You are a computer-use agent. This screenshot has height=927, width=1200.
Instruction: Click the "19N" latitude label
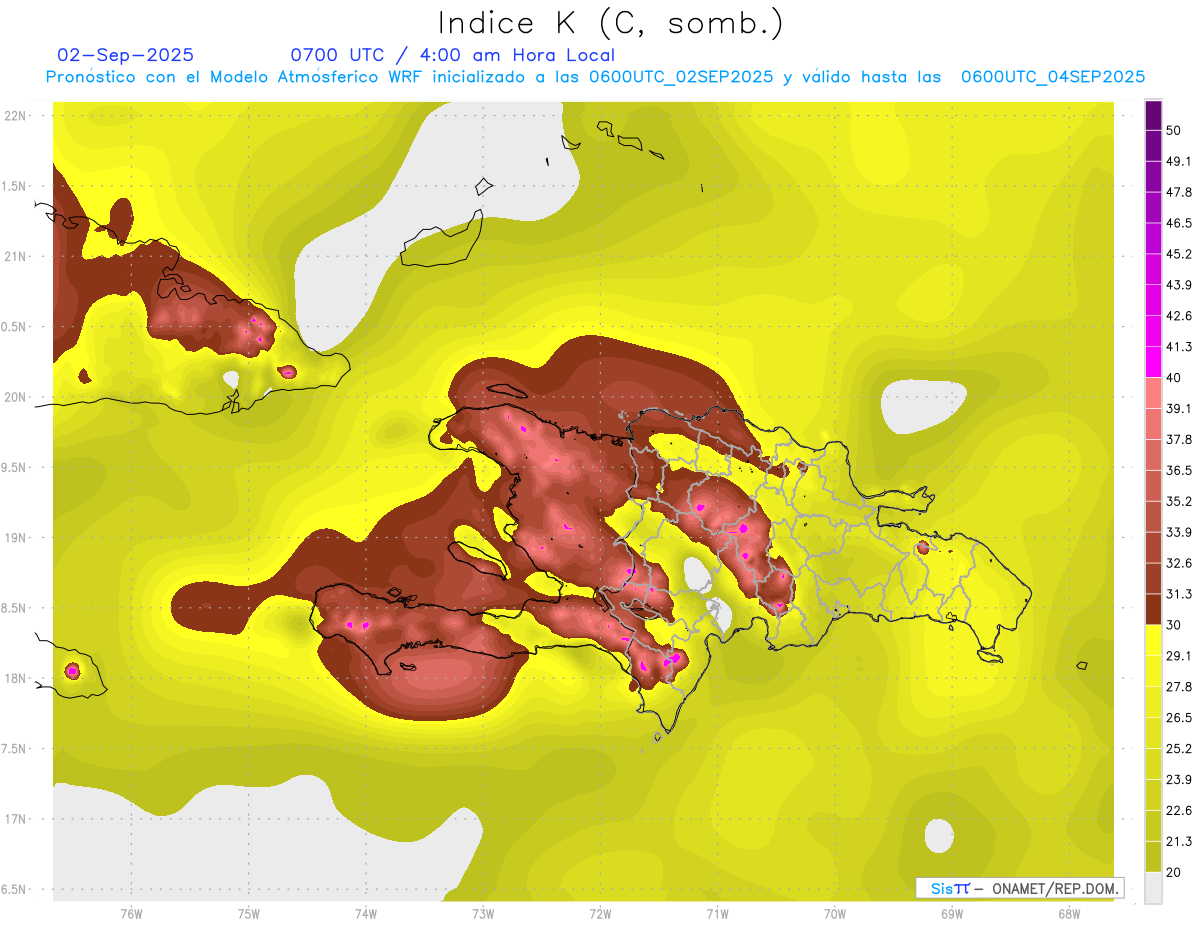coord(14,538)
